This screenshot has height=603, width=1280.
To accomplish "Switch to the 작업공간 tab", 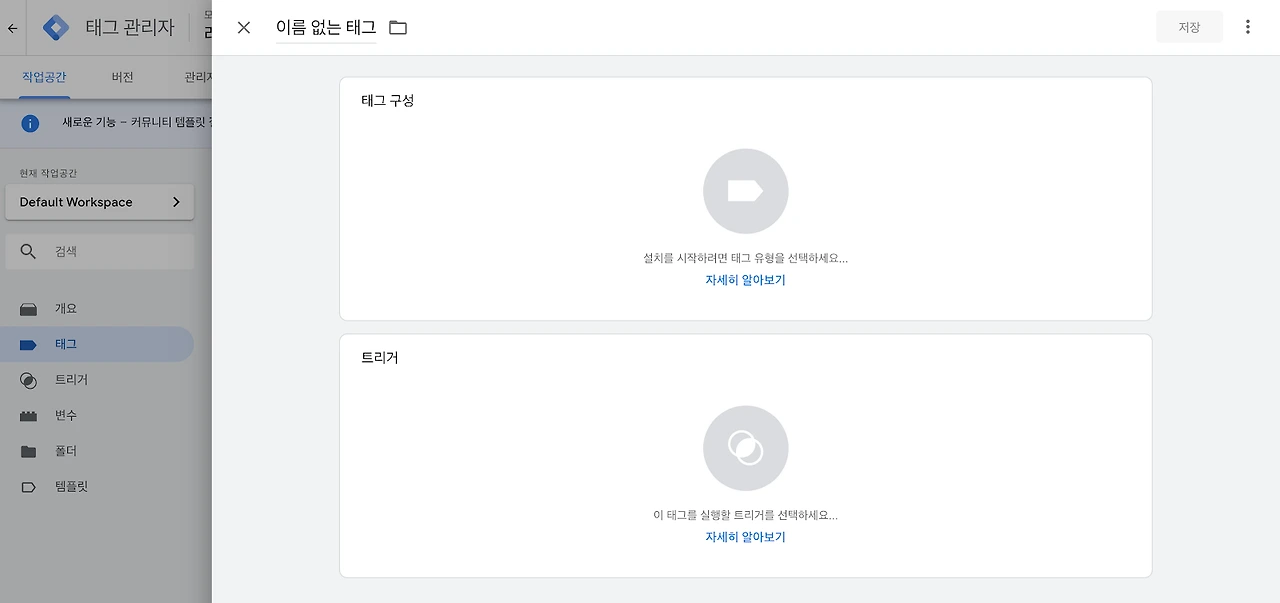I will 44,77.
